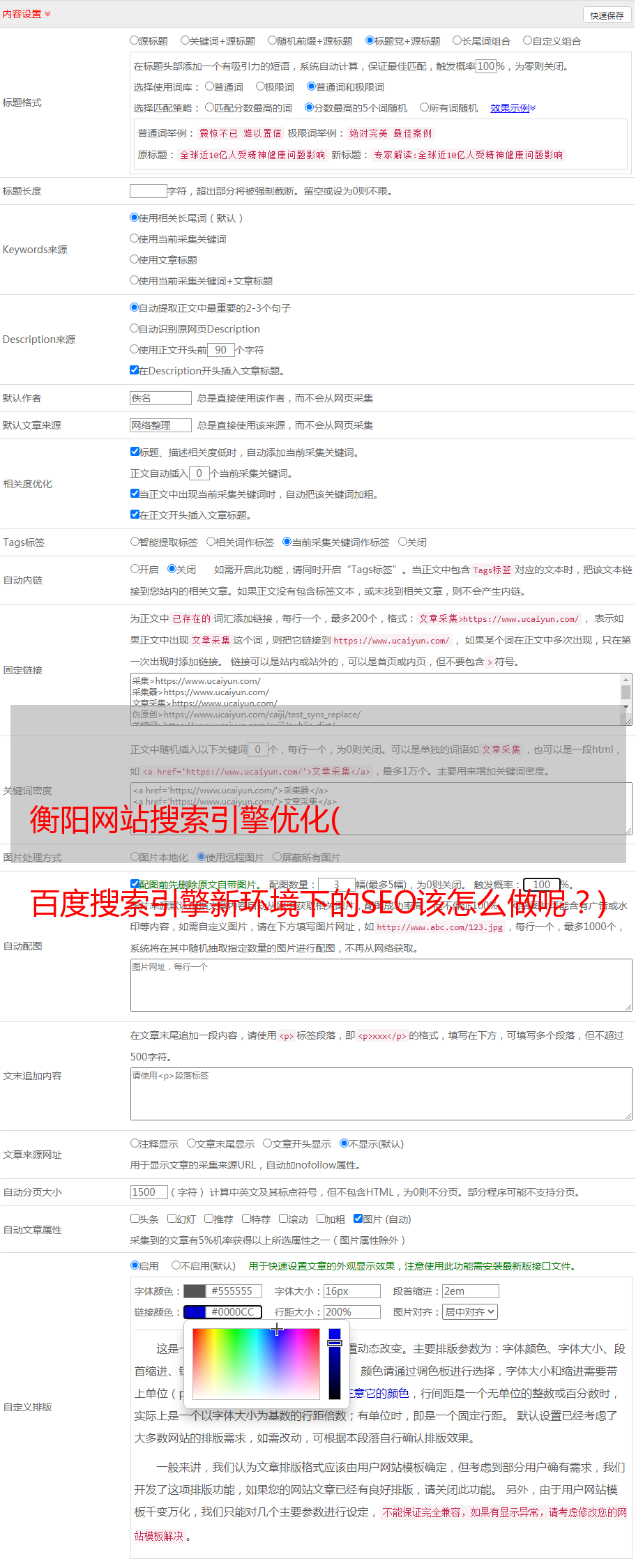
Task: Uncheck 在Description开头插入文章标题
Action: pyautogui.click(x=135, y=370)
